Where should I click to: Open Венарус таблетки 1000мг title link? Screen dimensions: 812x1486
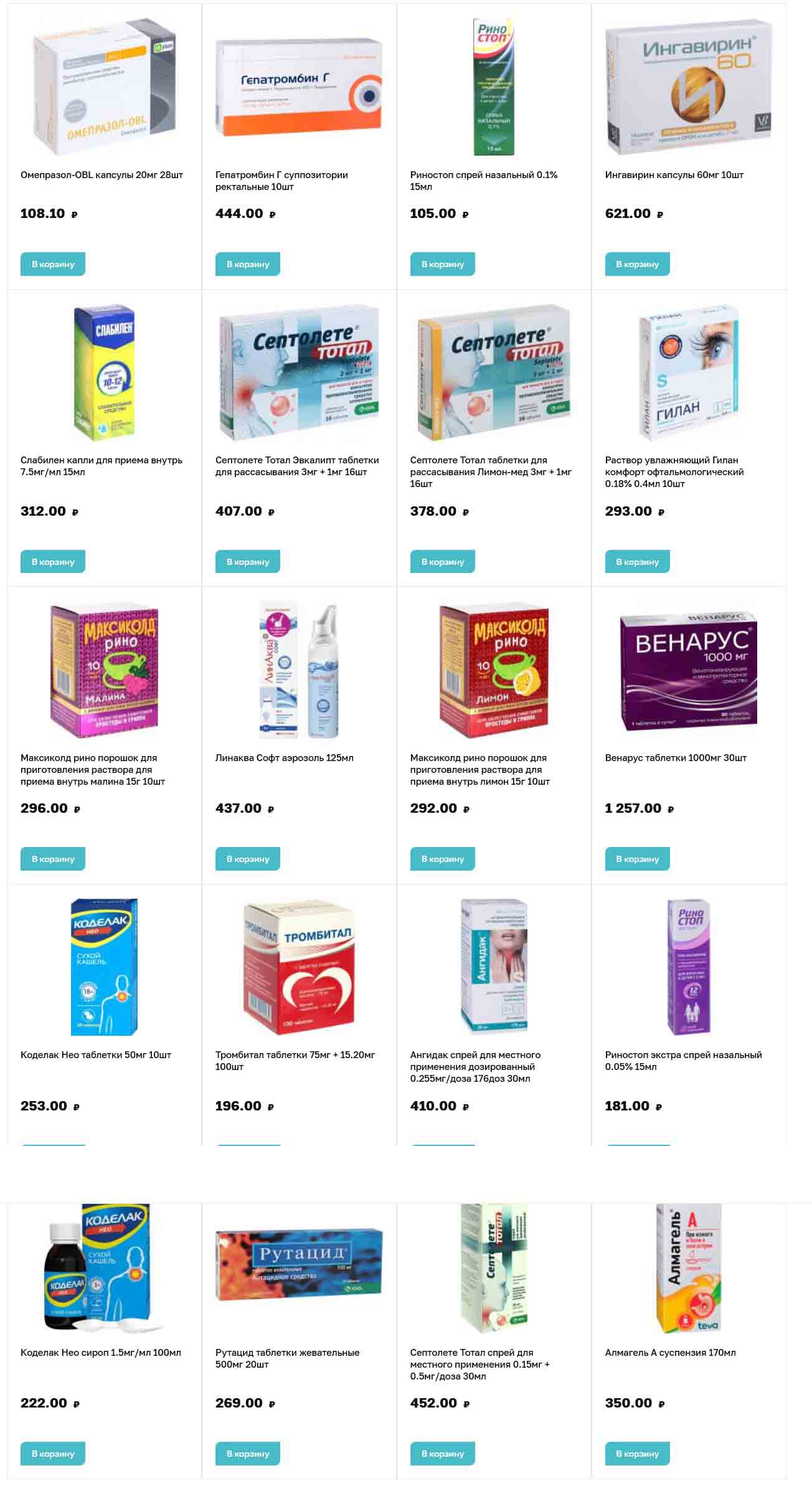676,758
